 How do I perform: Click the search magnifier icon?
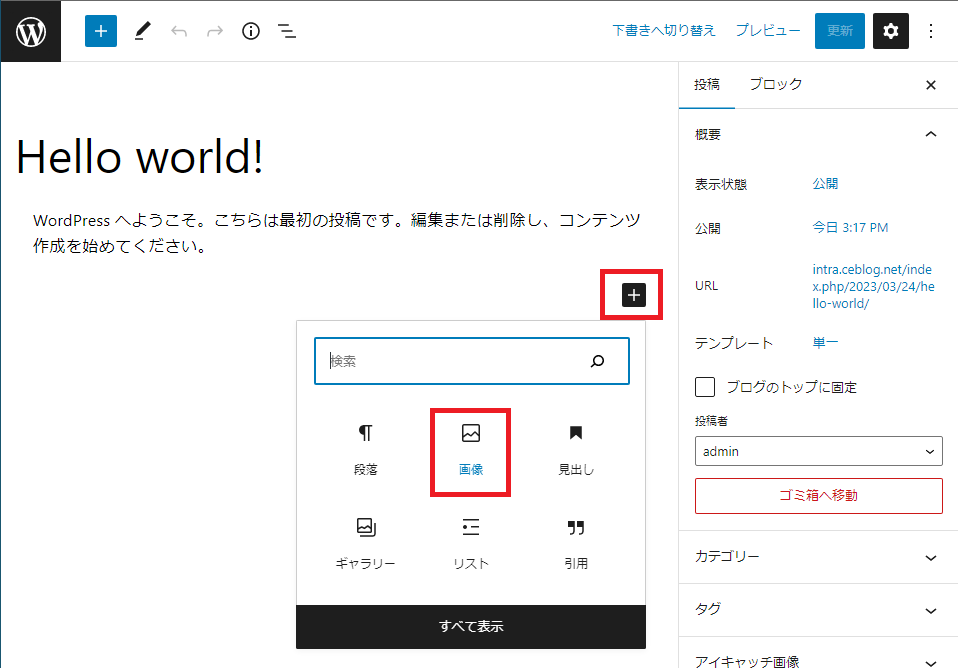(x=598, y=361)
